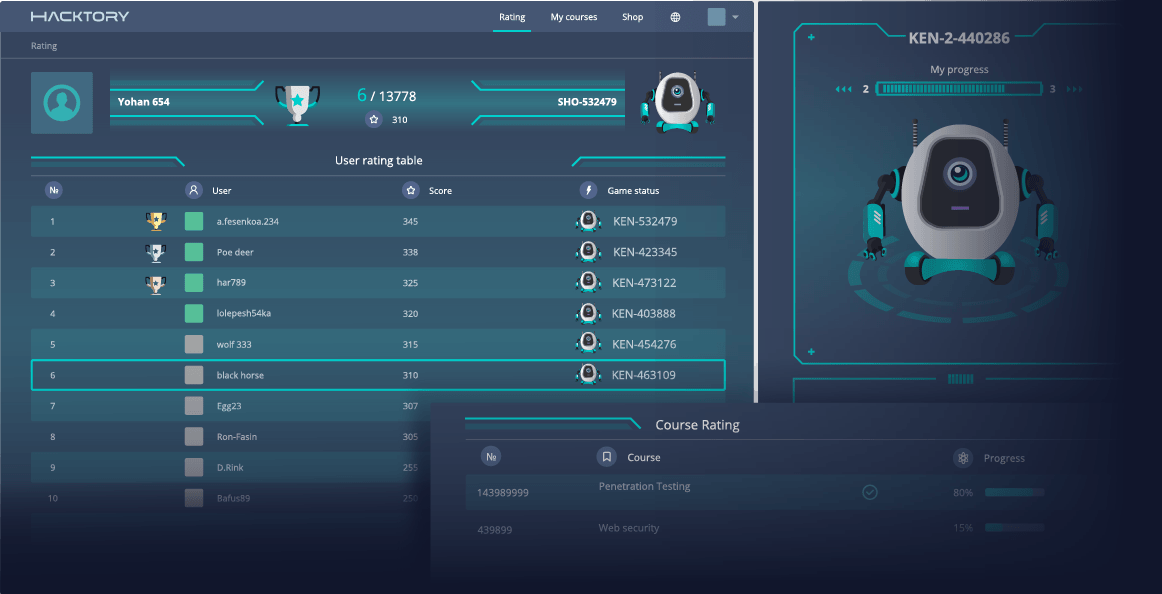Click the user avatar in top bar
Image resolution: width=1162 pixels, height=594 pixels.
(717, 17)
